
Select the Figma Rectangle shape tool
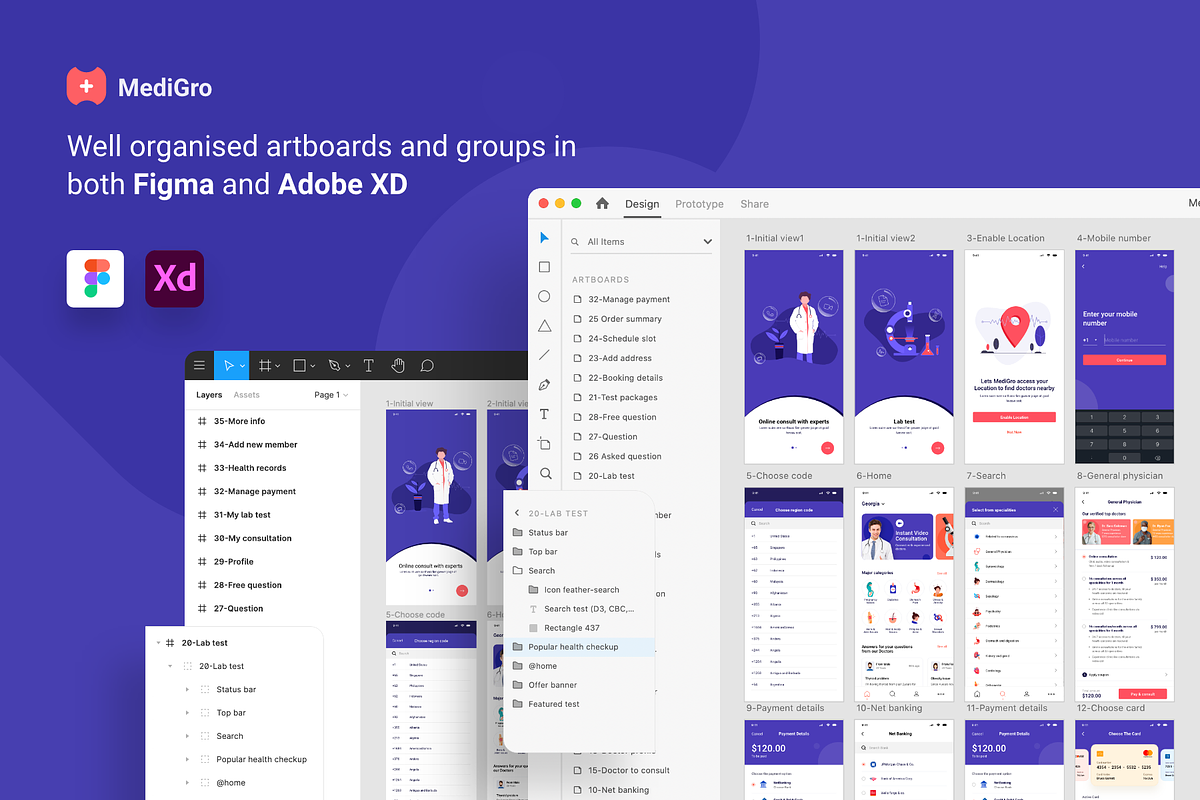[301, 366]
